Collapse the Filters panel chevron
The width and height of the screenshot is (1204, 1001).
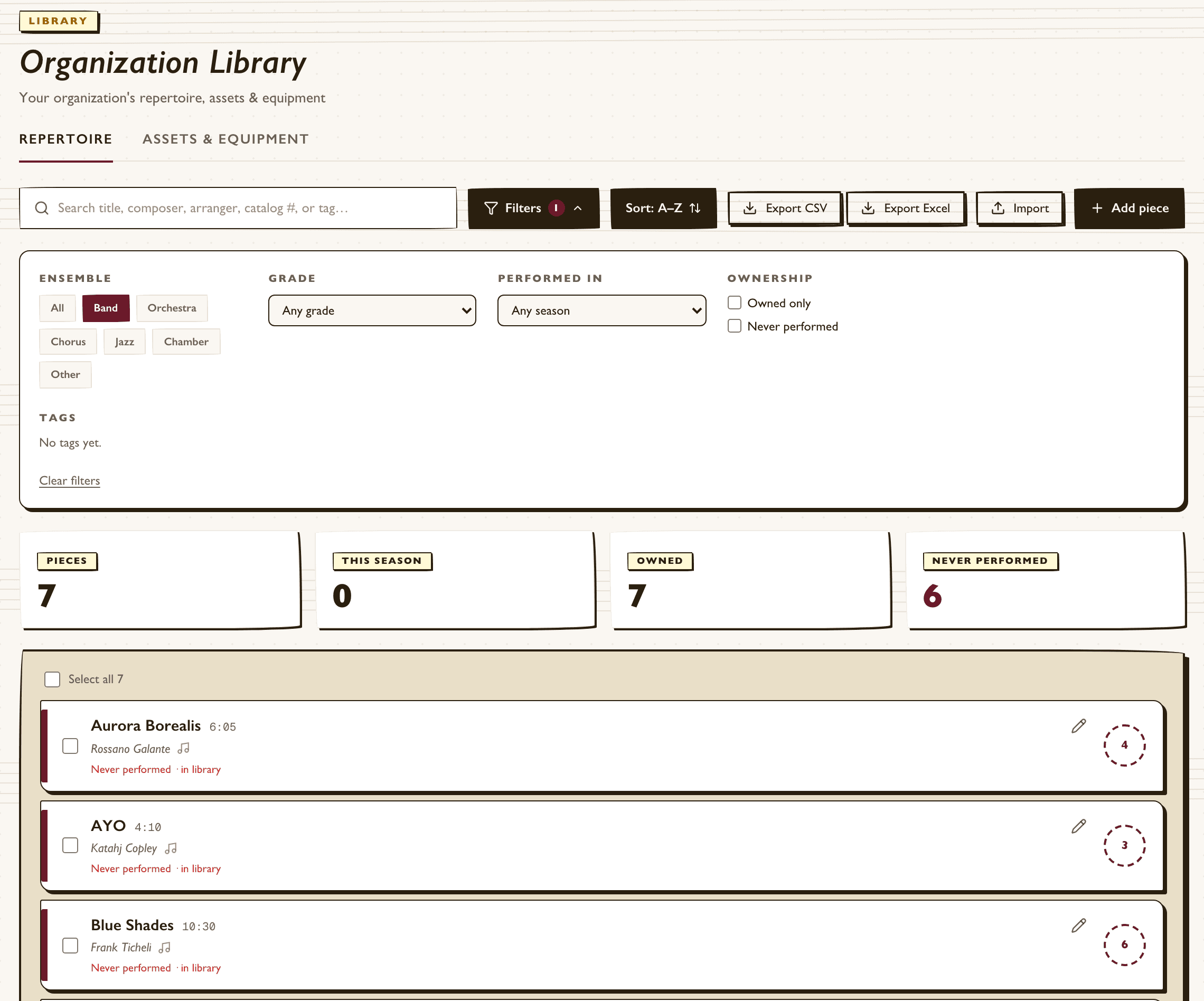(578, 208)
